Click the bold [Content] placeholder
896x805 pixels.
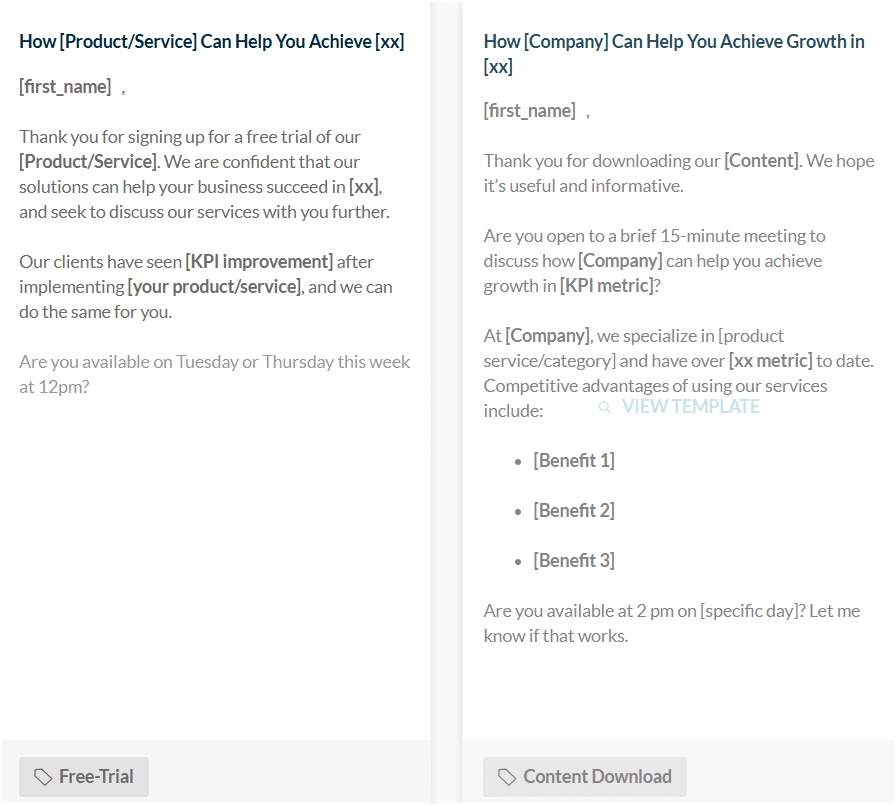click(762, 161)
